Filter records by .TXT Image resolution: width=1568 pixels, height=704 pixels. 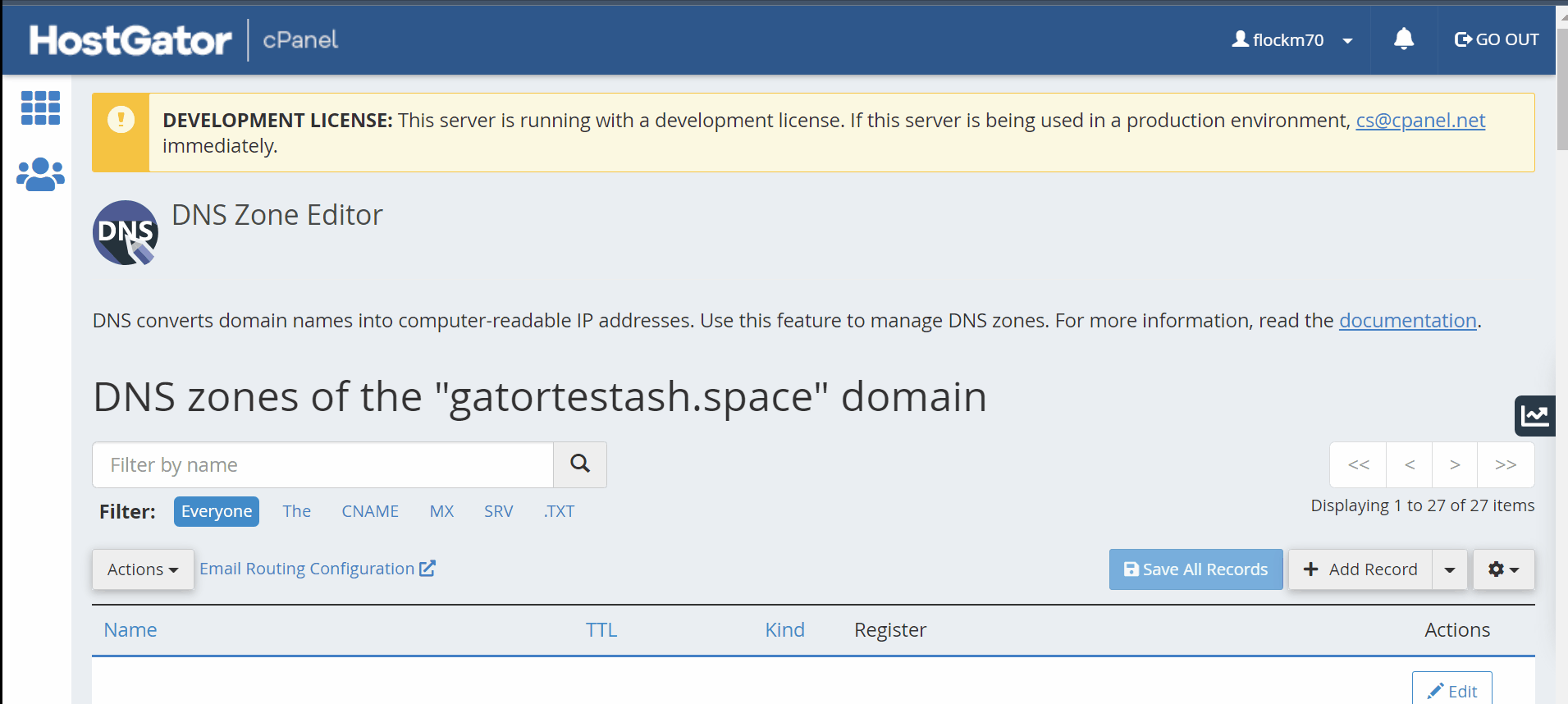tap(559, 511)
